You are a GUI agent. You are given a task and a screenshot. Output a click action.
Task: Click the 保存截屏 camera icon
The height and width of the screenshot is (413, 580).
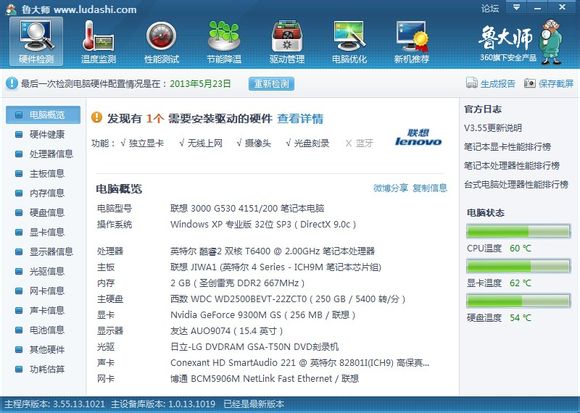[x=529, y=83]
